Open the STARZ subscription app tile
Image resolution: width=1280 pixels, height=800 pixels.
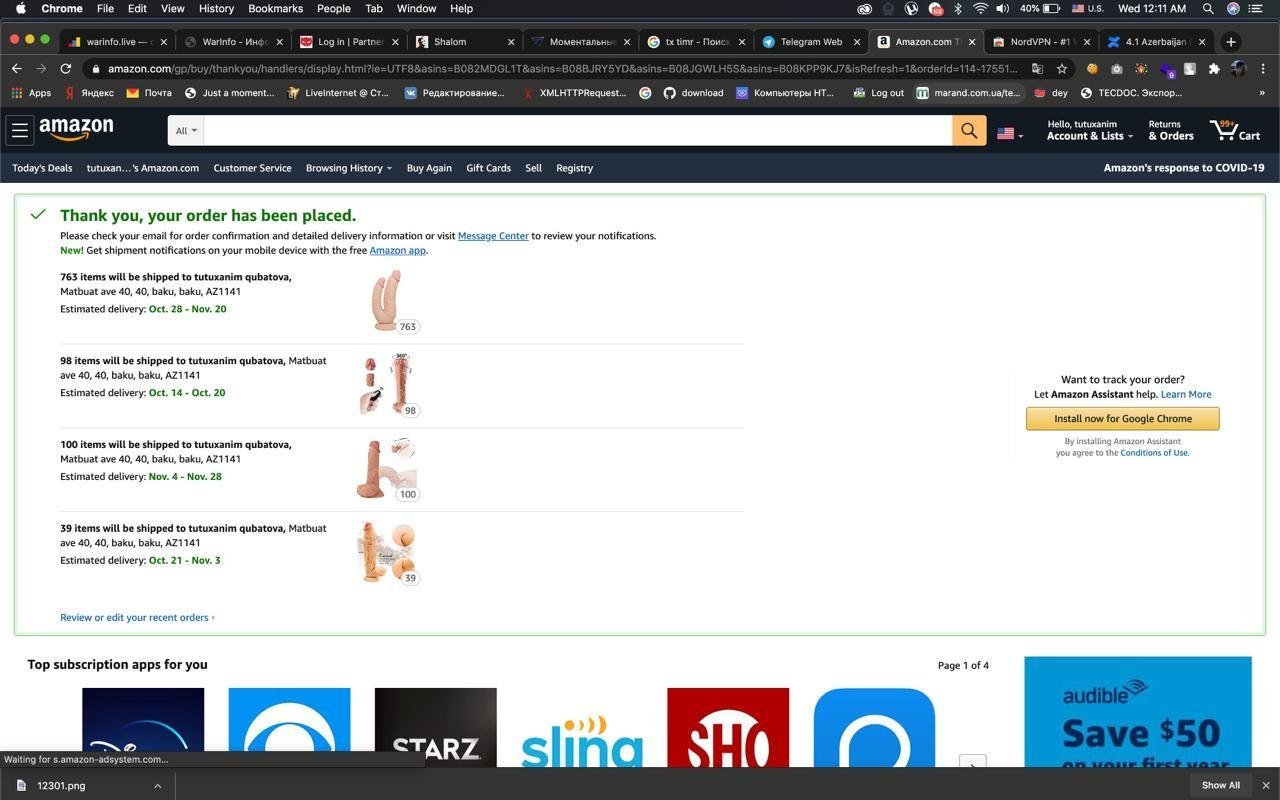[435, 727]
